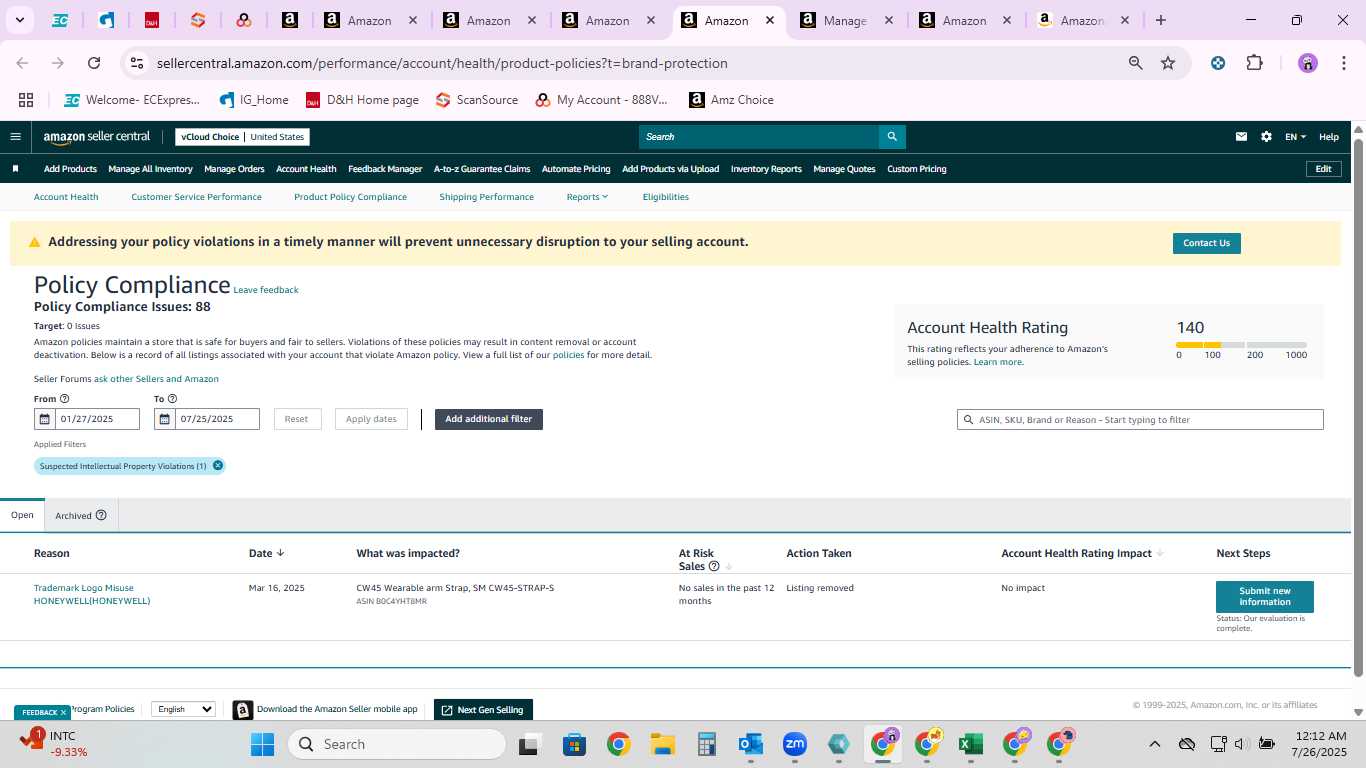Open Manage All Inventory menu item
Screen dimensions: 1366x768
(150, 169)
